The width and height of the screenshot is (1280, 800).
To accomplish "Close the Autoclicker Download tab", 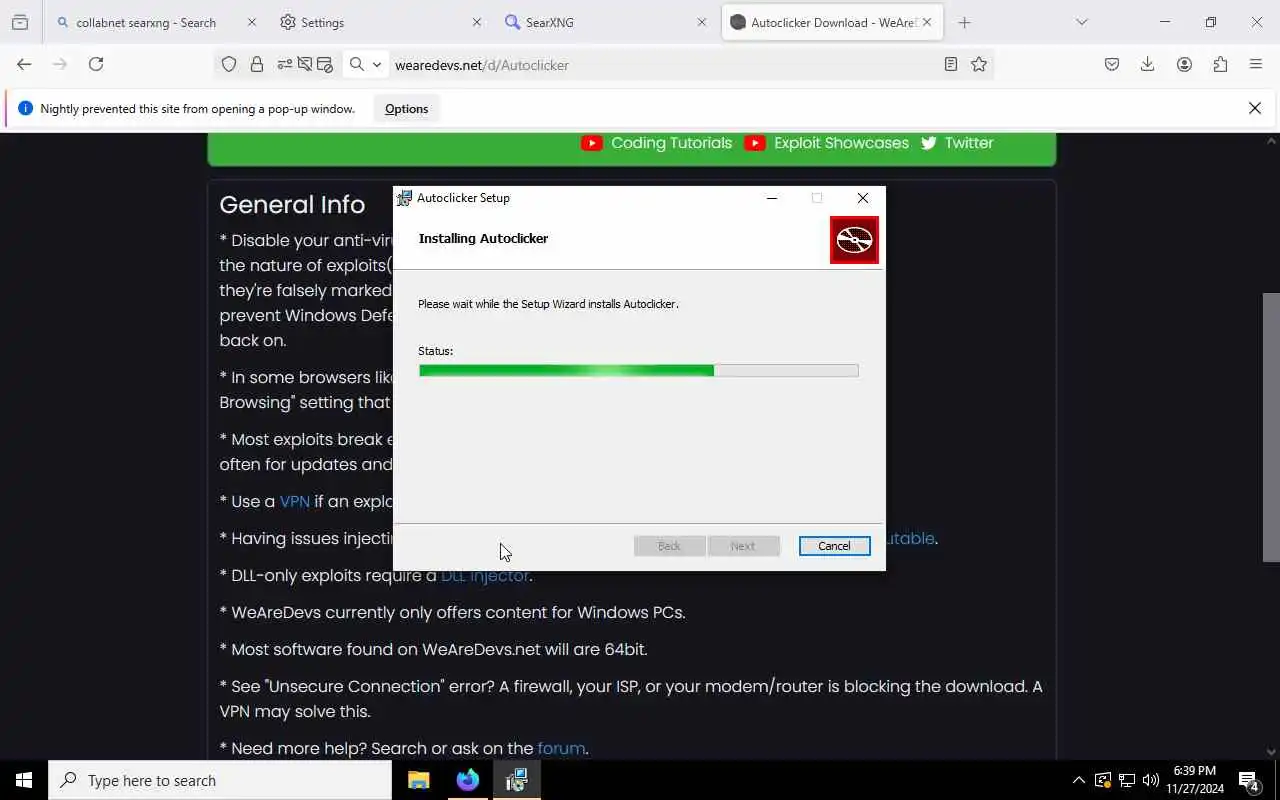I will pos(927,22).
